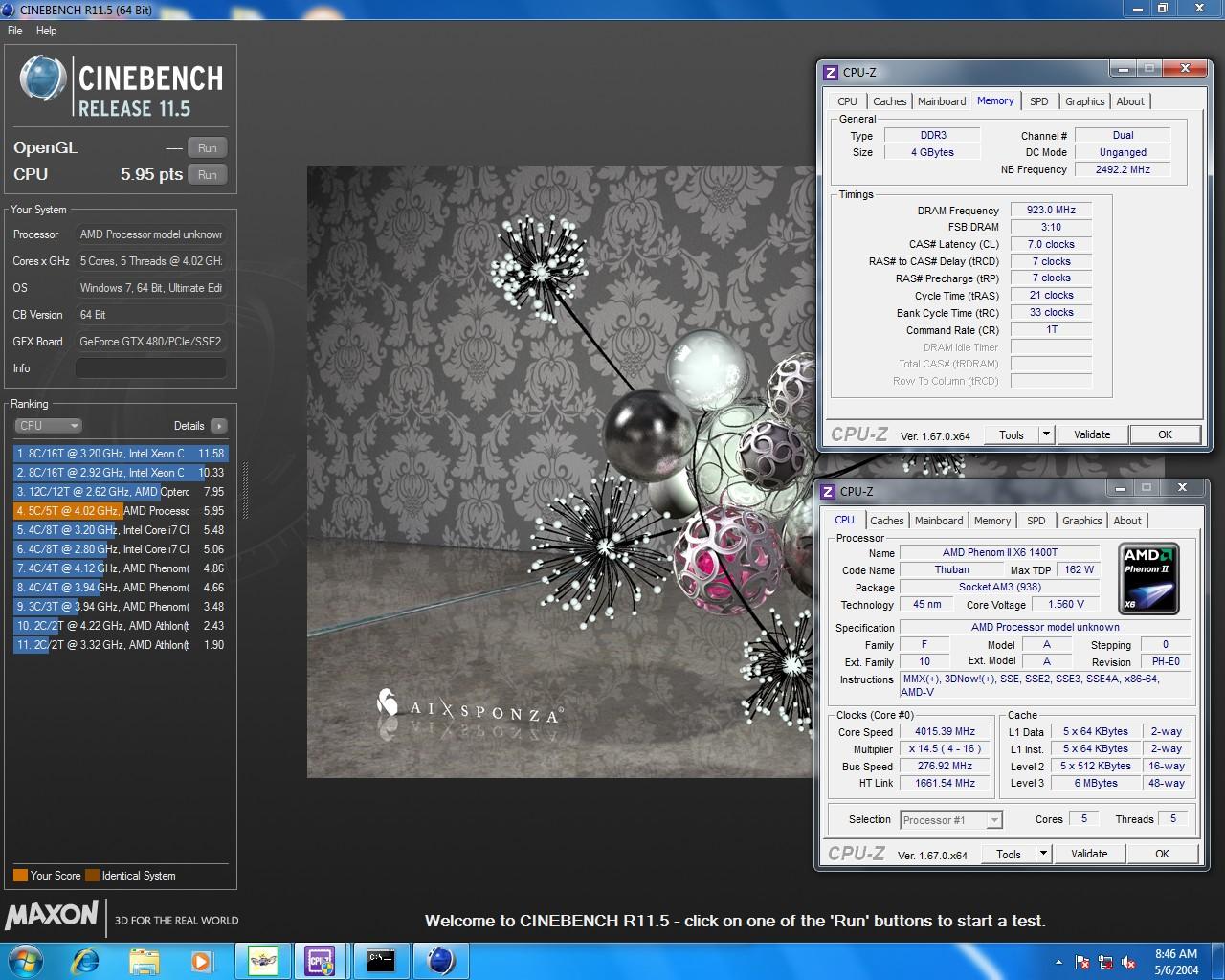The height and width of the screenshot is (980, 1225).
Task: Select ranking row 3 AMD Opteron 7.95
Action: [121, 492]
